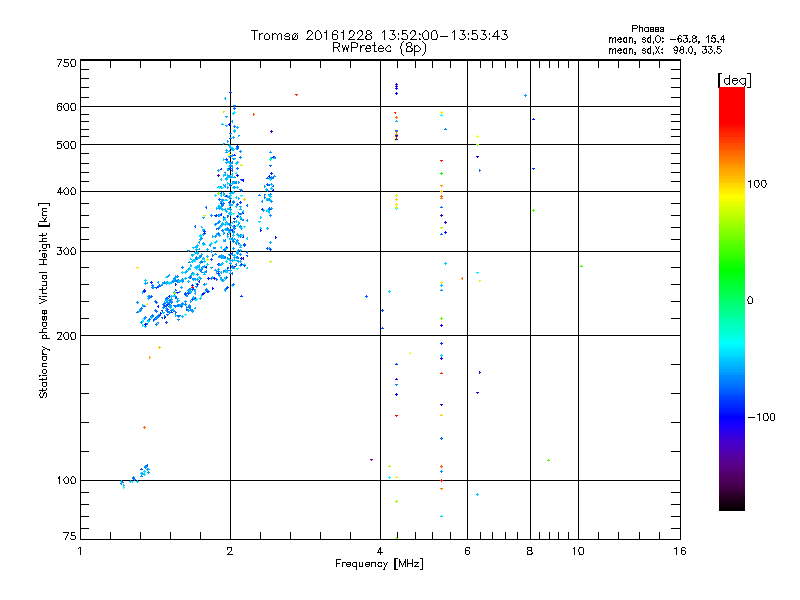Click the 'Stationary phase Virtual Height [km]' axis title
Image resolution: width=800 pixels, height=600 pixels.
(x=43, y=300)
